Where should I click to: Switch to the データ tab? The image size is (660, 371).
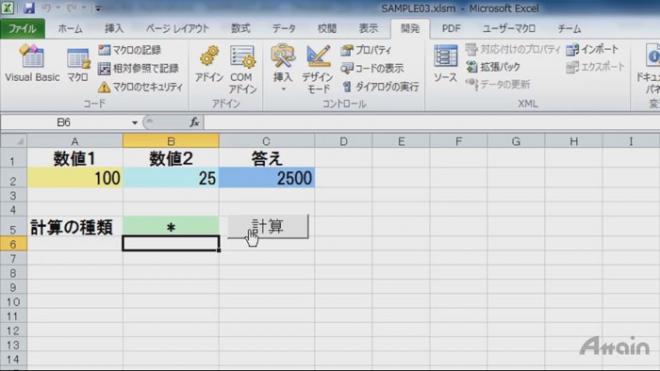tap(284, 29)
